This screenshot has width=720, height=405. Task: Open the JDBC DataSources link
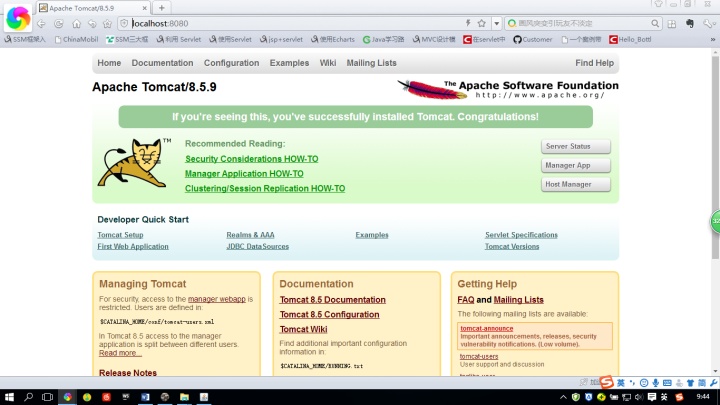258,246
